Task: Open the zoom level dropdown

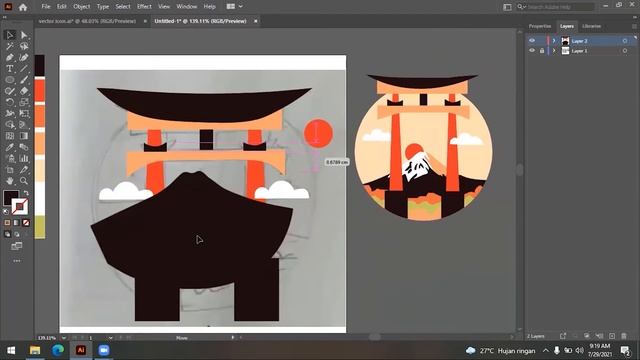Action: 64,338
